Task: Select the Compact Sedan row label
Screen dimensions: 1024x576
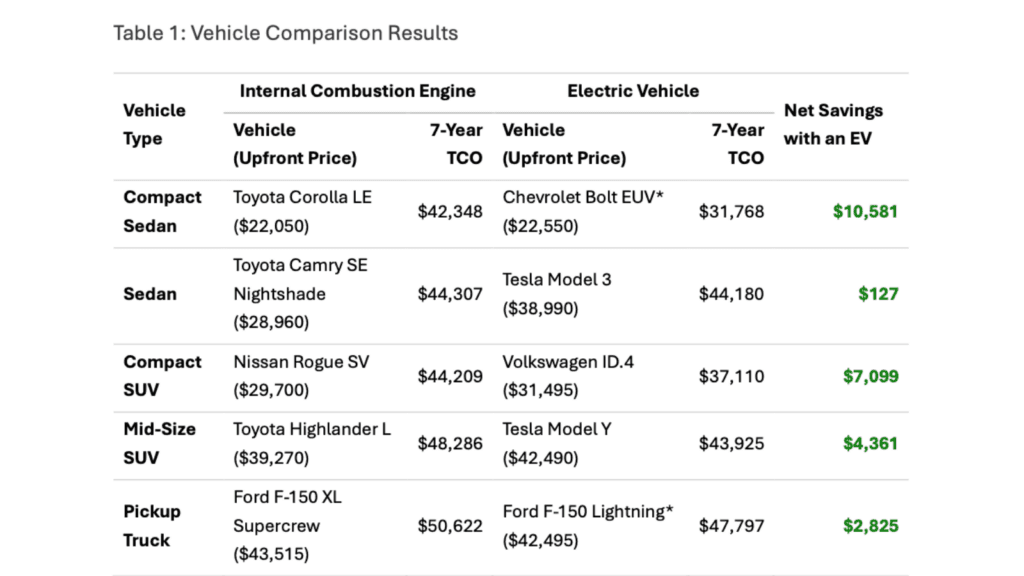Action: click(162, 211)
